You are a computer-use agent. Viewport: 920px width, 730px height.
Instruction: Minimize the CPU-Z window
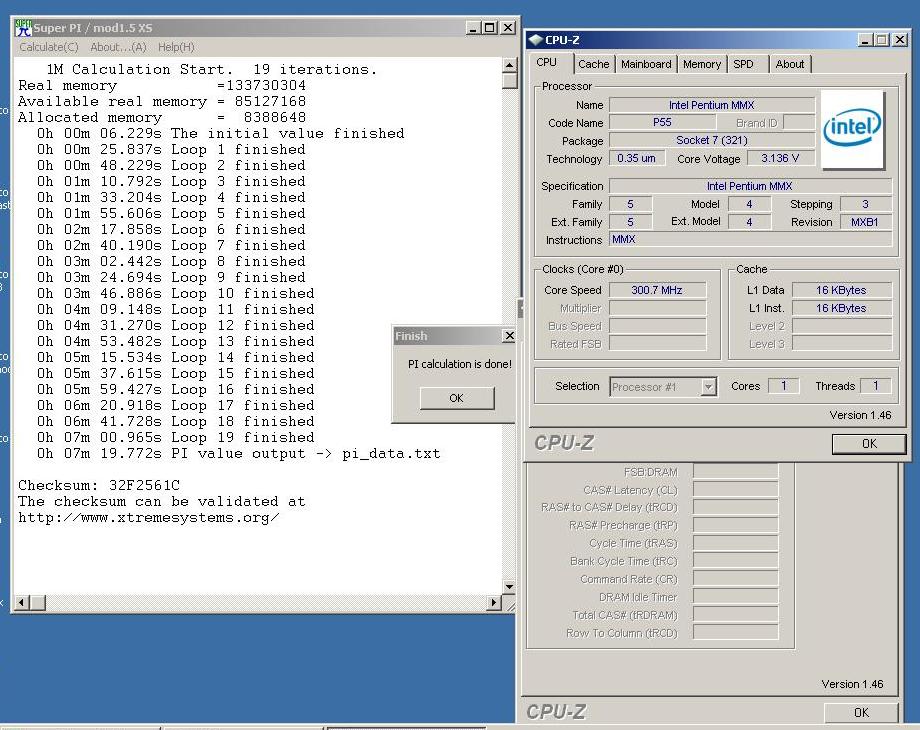click(x=865, y=40)
